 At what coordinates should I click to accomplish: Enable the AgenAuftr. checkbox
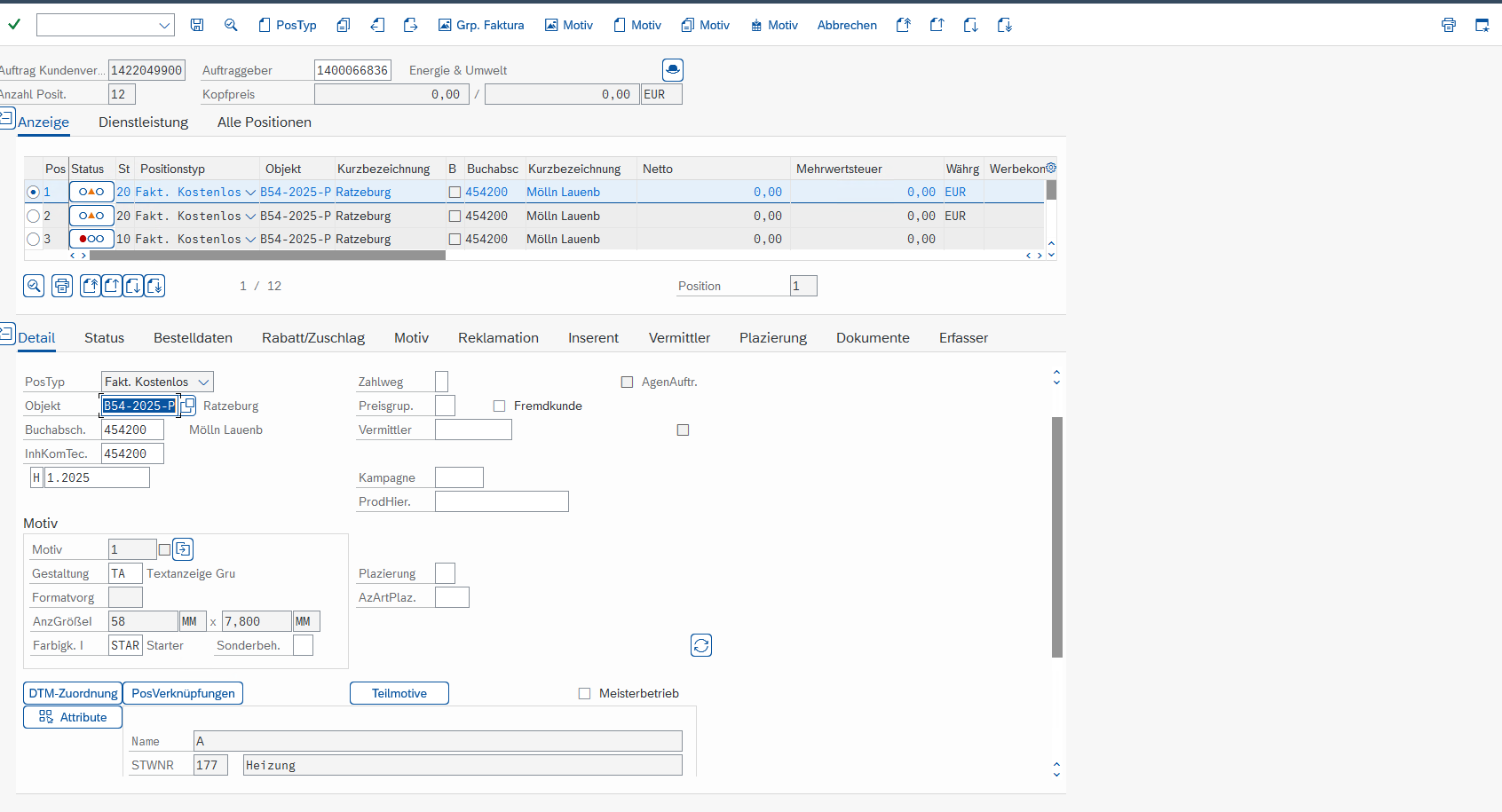627,382
